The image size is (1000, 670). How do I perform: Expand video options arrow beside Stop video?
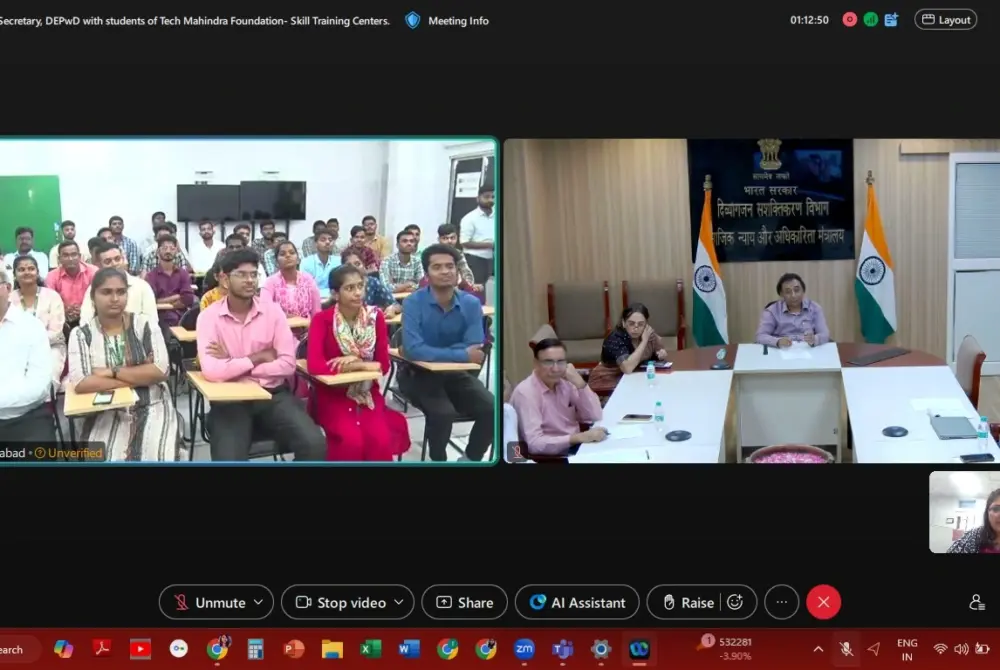click(399, 602)
